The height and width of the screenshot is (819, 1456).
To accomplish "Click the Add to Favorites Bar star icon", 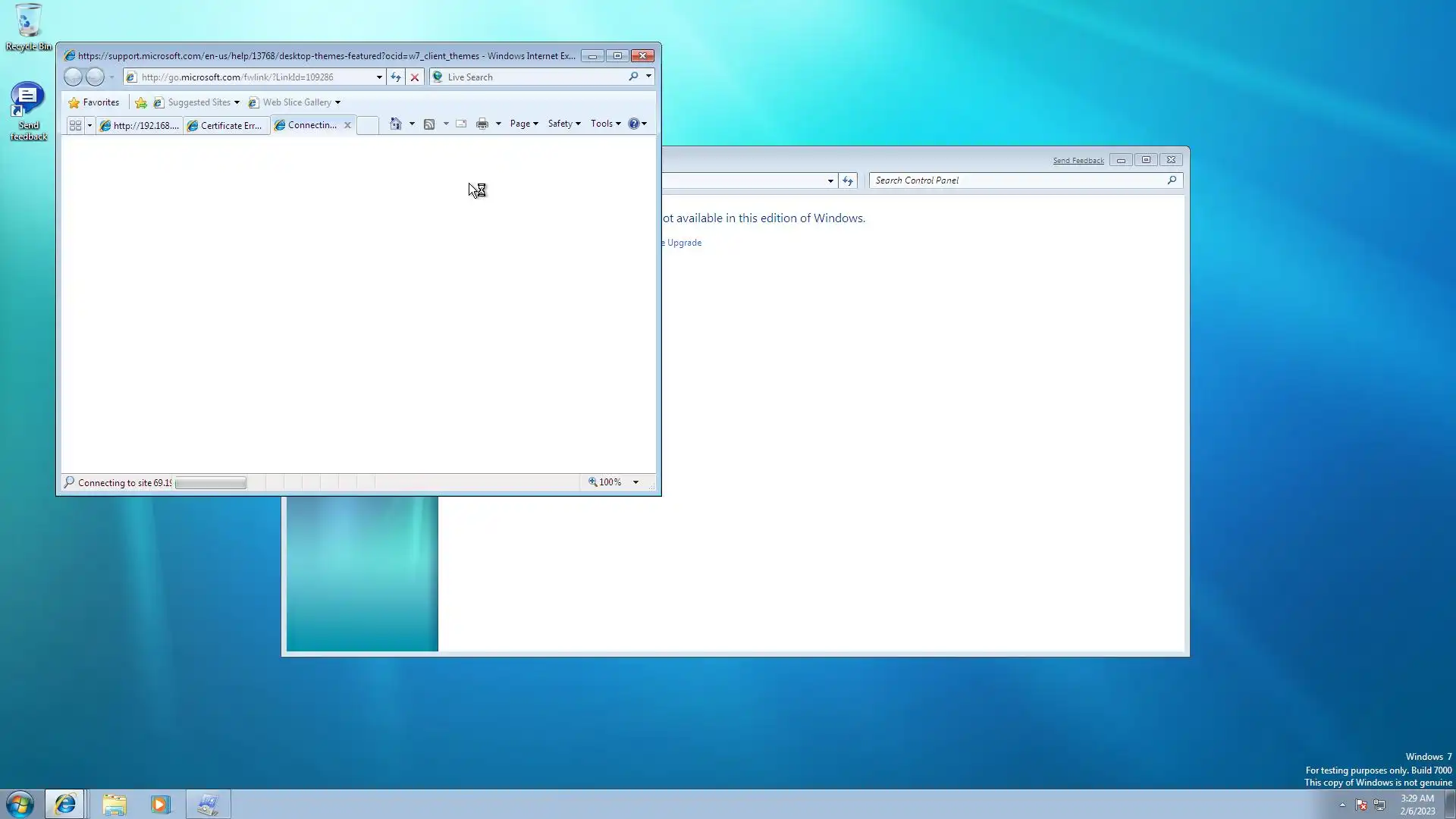I will [141, 102].
